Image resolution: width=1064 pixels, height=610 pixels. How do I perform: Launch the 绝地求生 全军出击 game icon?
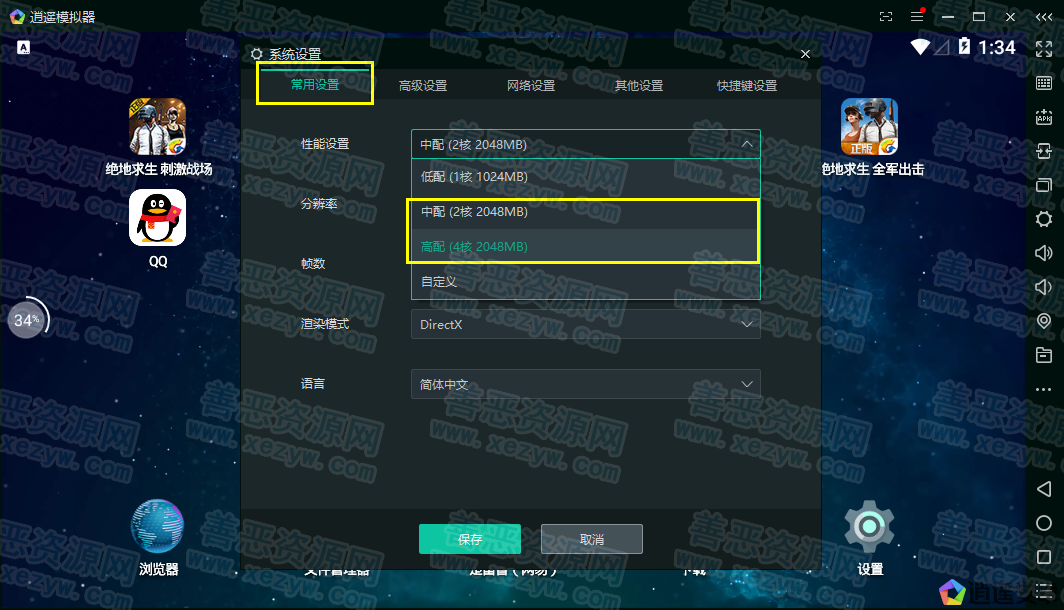click(x=869, y=127)
